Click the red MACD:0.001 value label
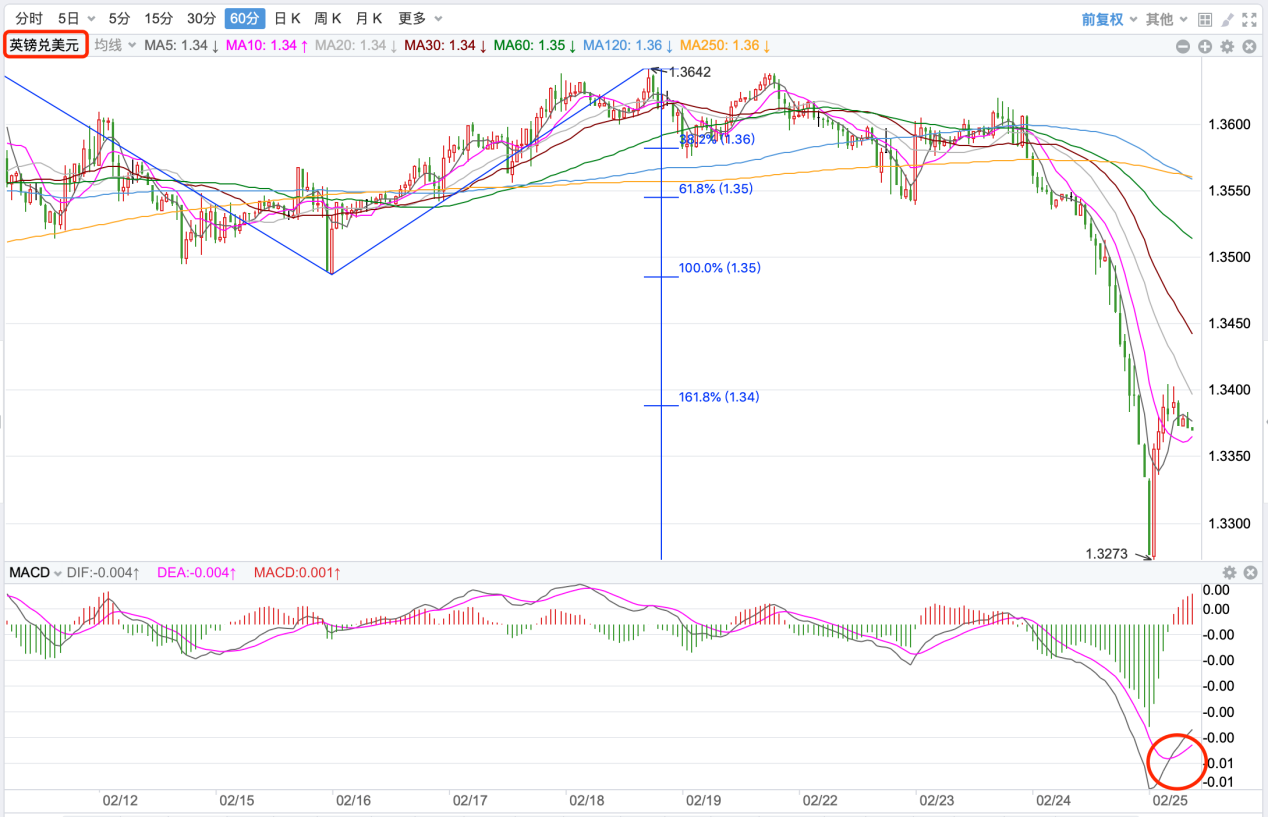 (x=297, y=572)
